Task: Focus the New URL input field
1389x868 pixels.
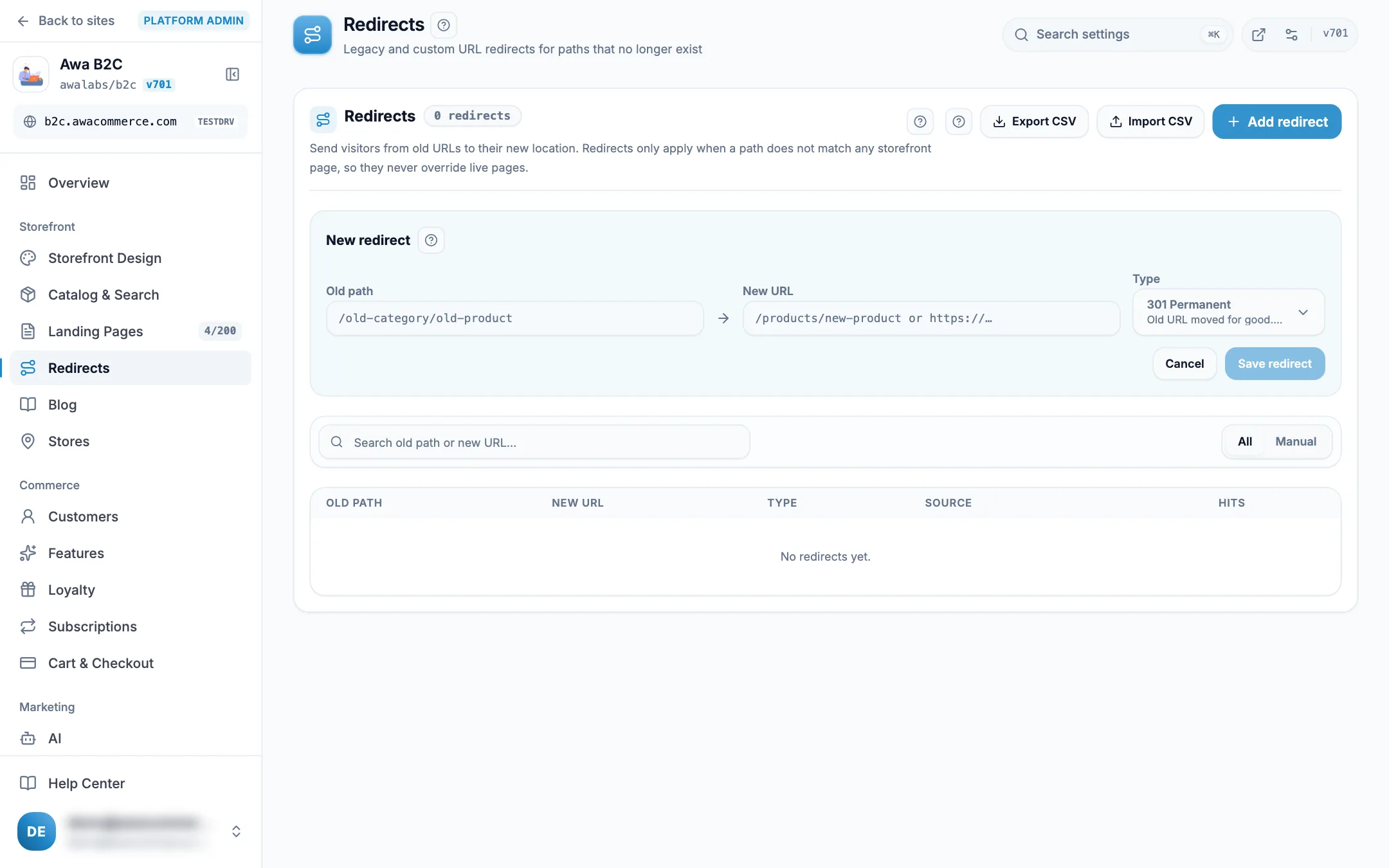Action: 931,318
